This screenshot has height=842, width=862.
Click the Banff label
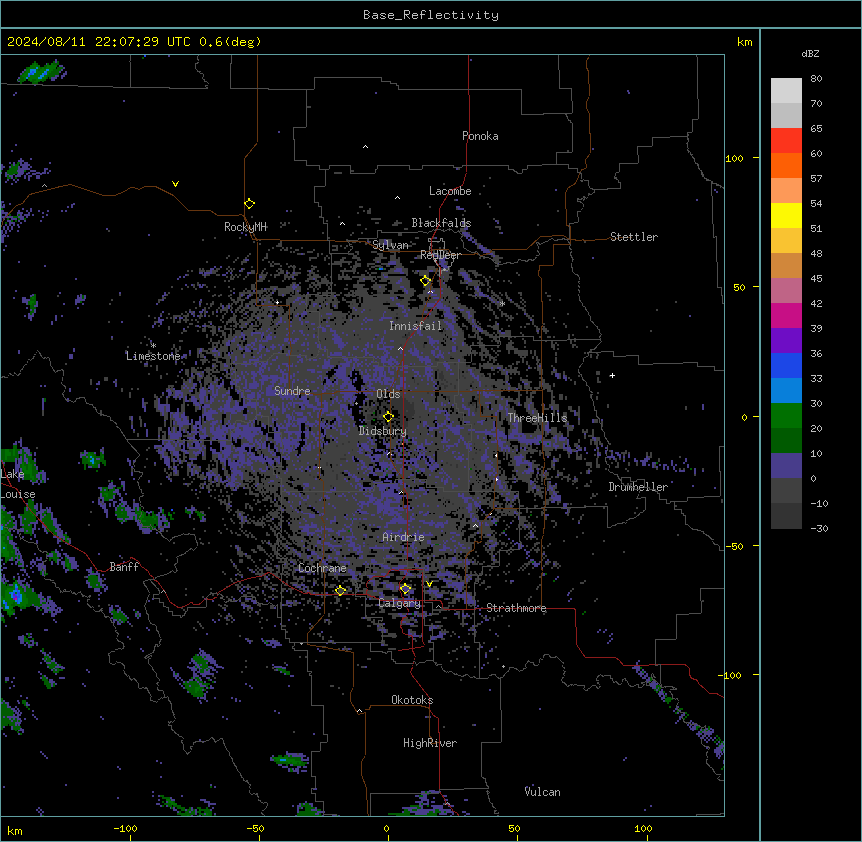click(124, 567)
